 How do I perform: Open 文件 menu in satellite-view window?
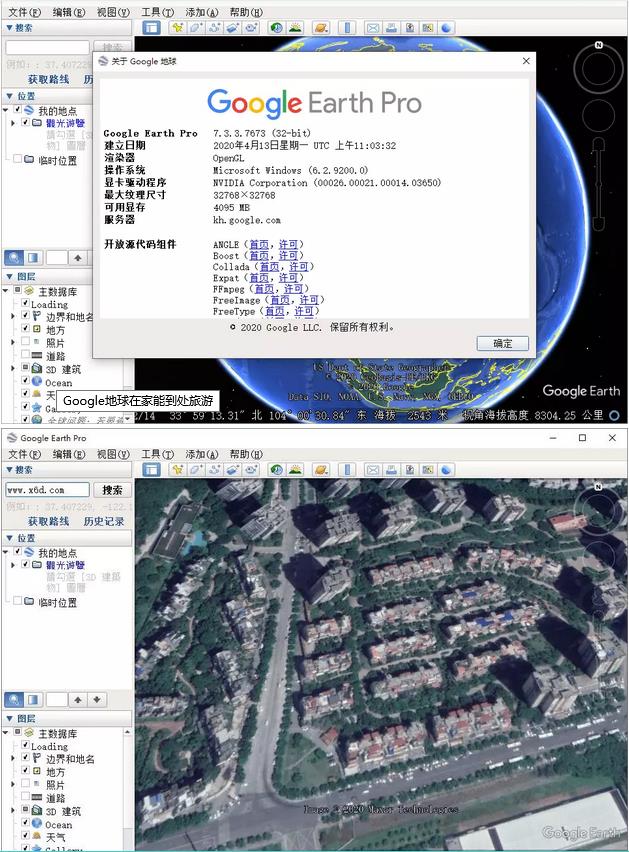click(x=24, y=454)
